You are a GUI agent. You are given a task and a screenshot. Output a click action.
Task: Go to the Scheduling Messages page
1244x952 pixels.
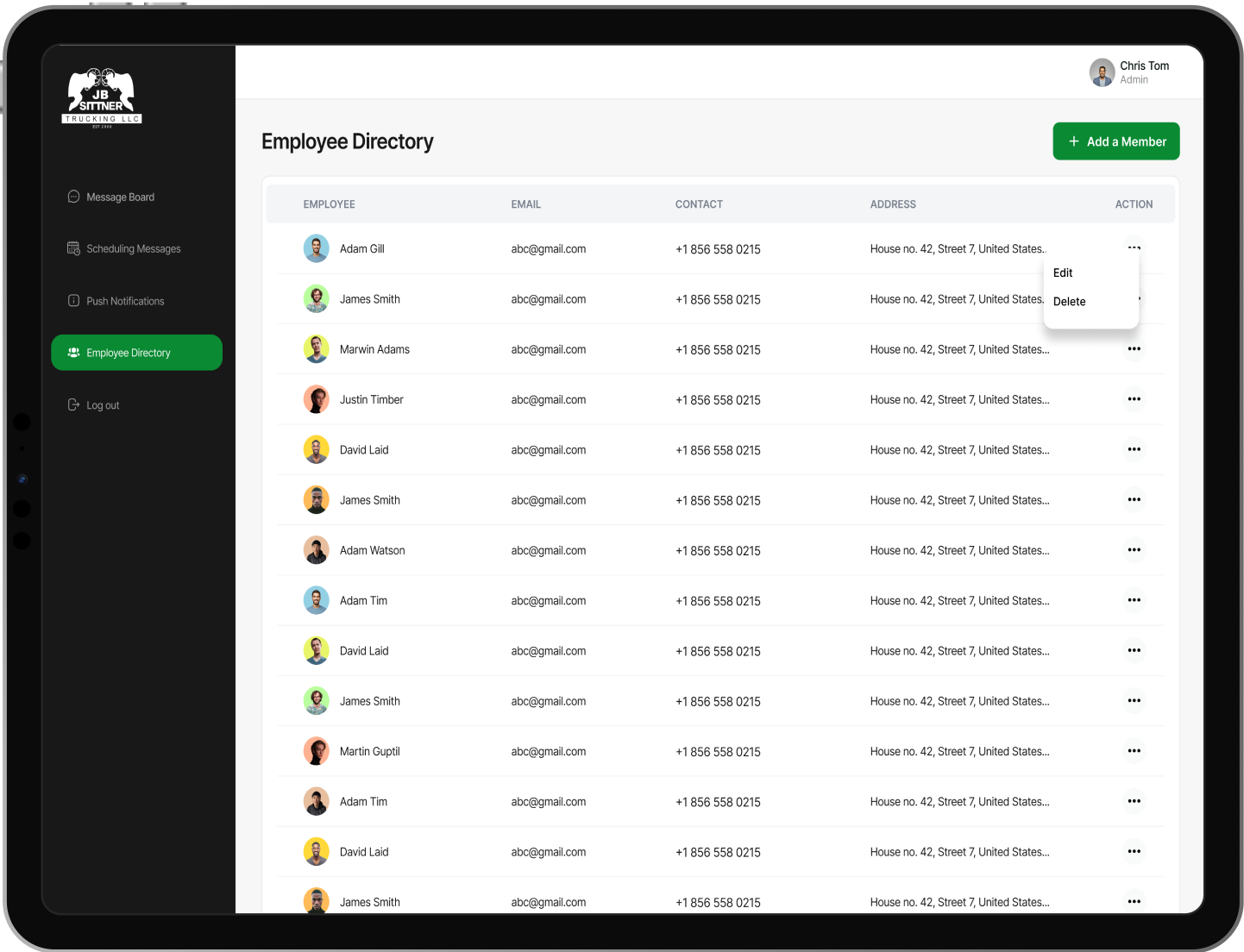[x=133, y=249]
